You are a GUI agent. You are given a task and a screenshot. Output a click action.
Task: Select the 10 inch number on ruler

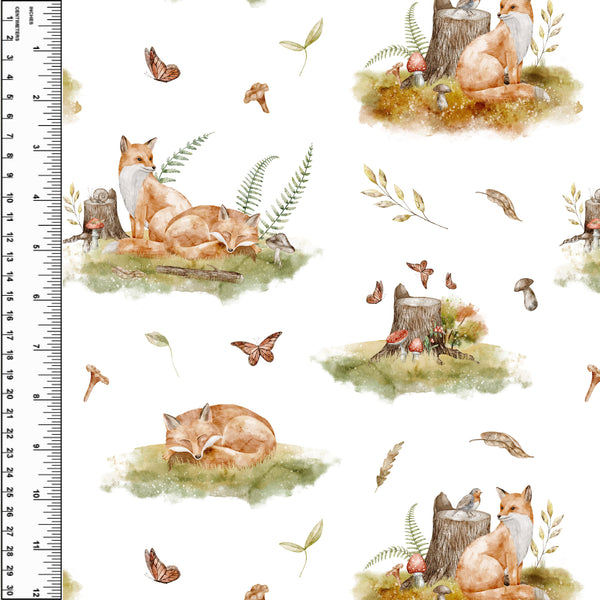tap(36, 494)
